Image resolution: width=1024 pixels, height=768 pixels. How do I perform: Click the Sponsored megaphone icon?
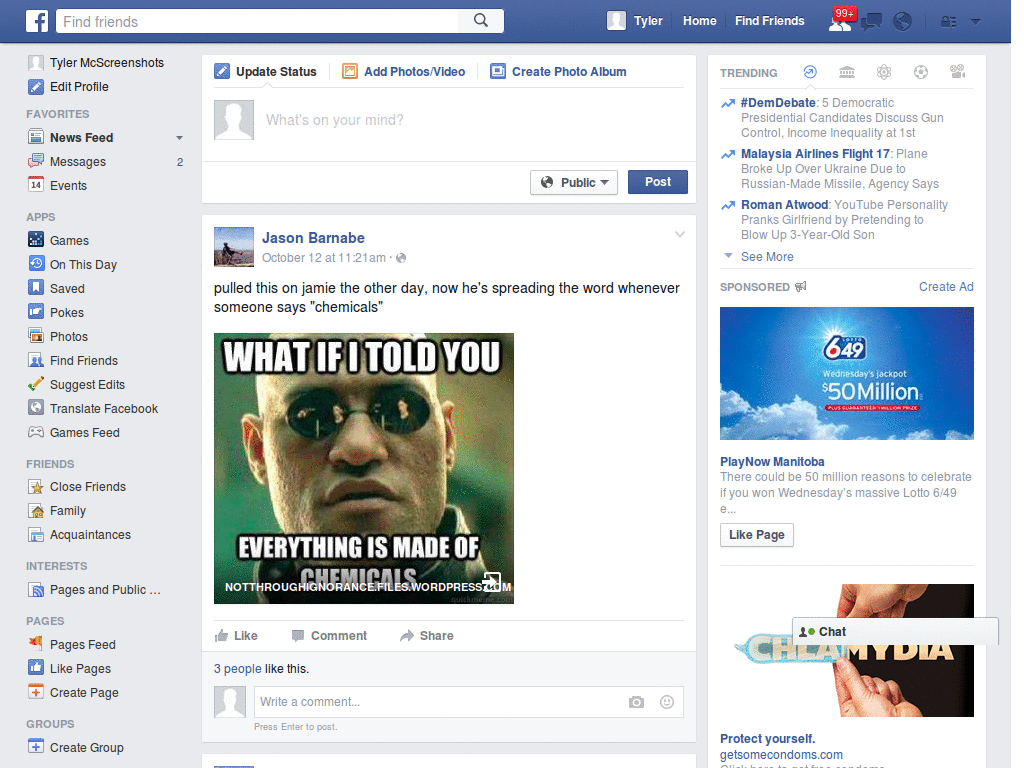801,287
